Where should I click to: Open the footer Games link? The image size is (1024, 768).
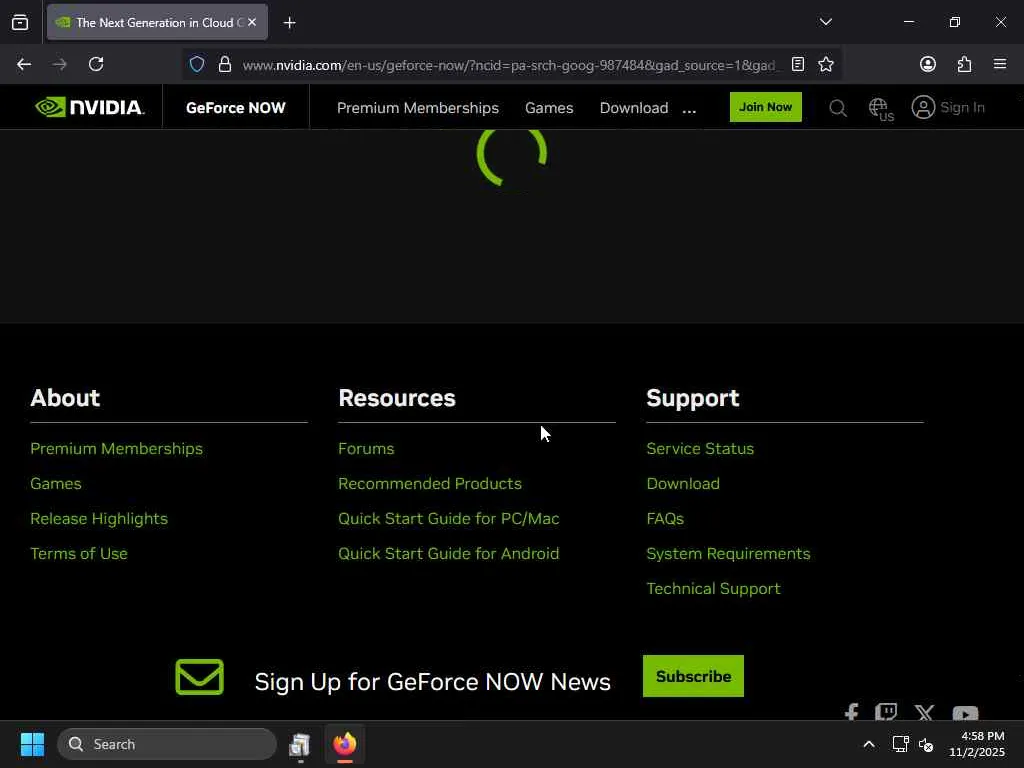(x=56, y=483)
